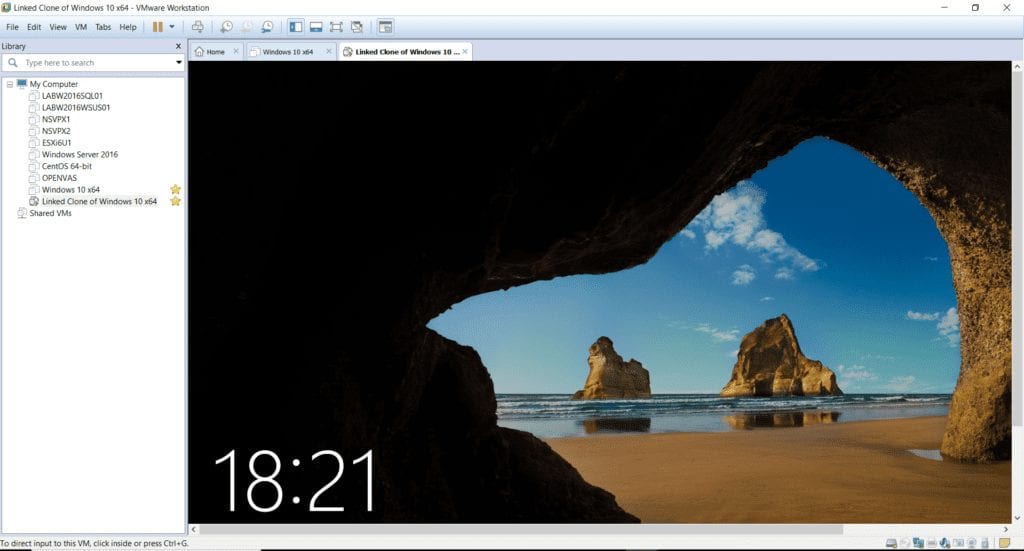This screenshot has width=1024, height=551.
Task: Select the LABW2016SQL01 virtual machine
Action: 72,96
